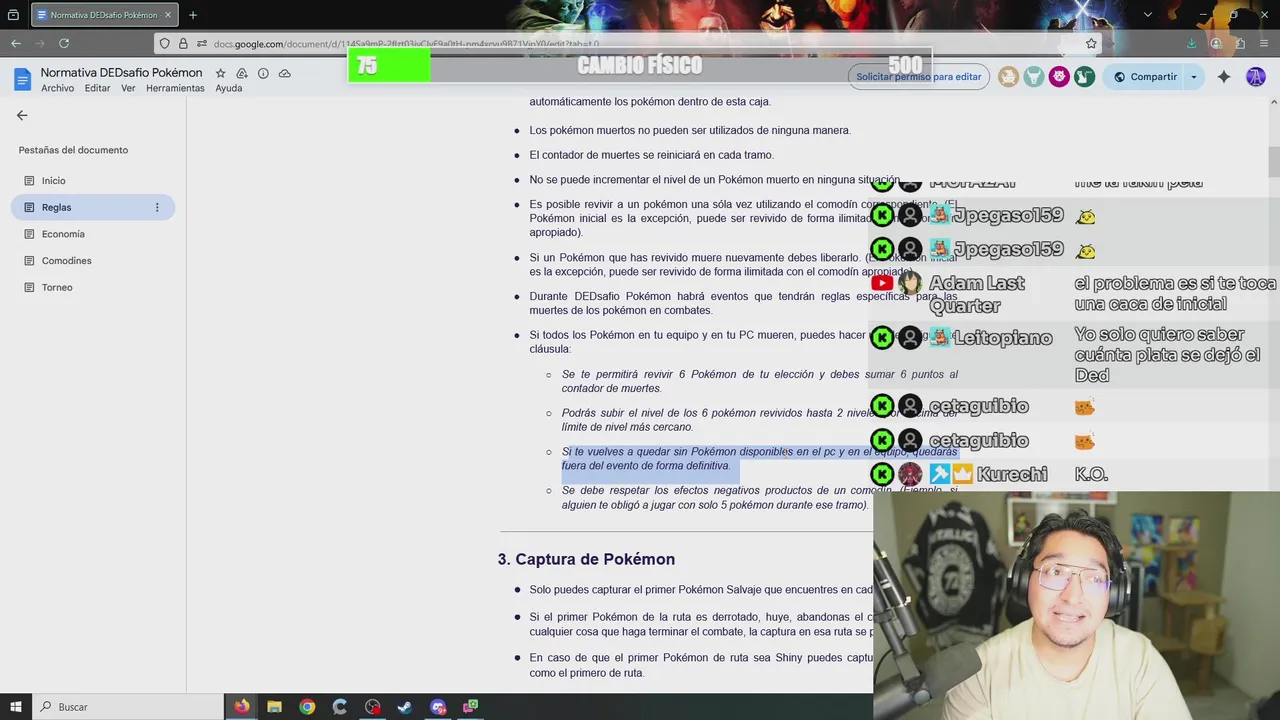The image size is (1280, 720).
Task: Open File Explorer from the taskbar
Action: point(274,707)
